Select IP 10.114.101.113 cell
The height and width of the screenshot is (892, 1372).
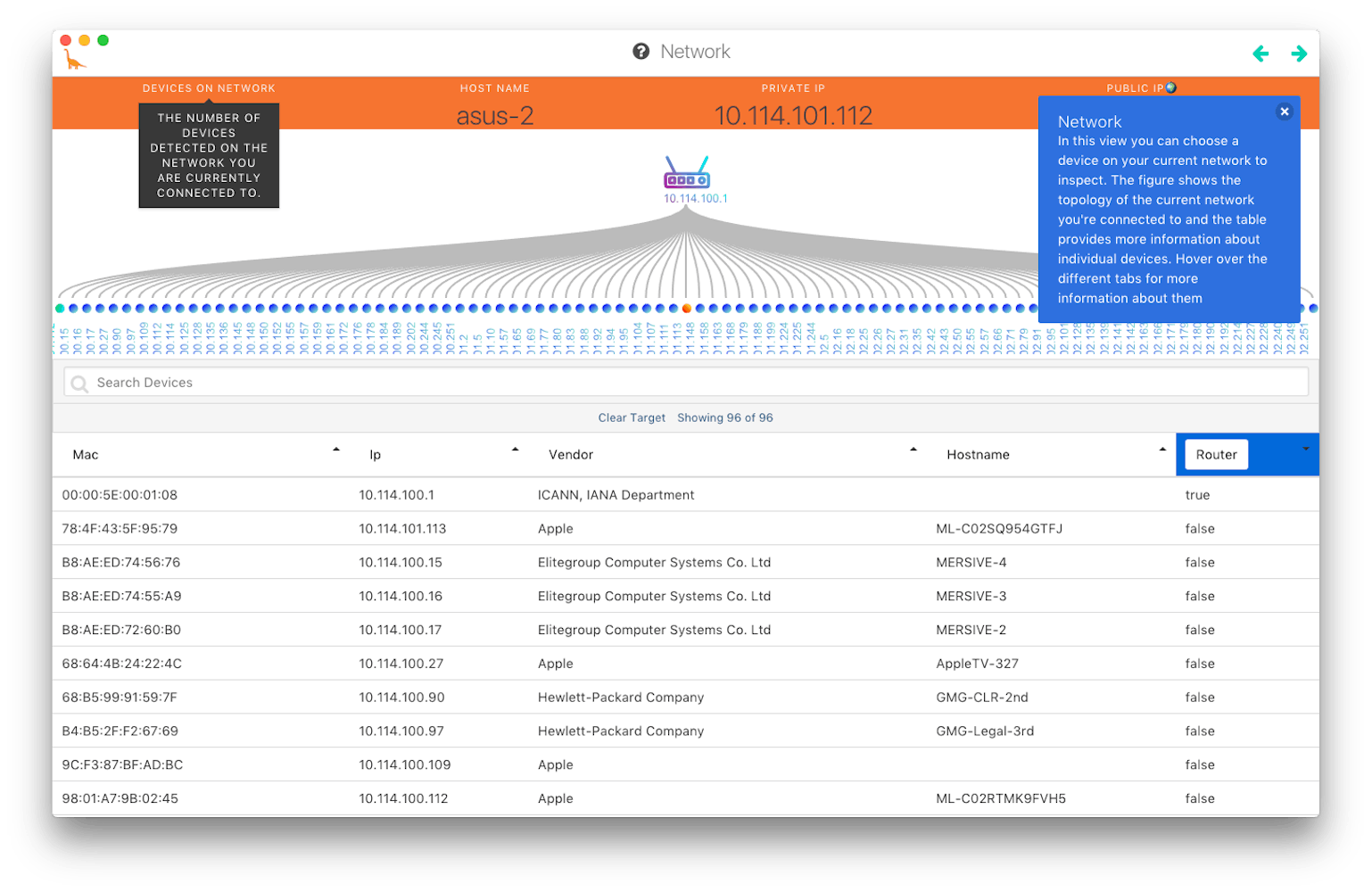(x=402, y=529)
